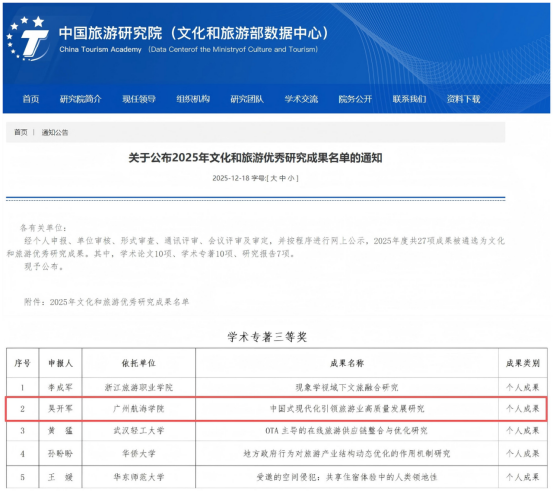Click the 首页 breadcrumb link
This screenshot has height=494, width=554.
[21, 133]
